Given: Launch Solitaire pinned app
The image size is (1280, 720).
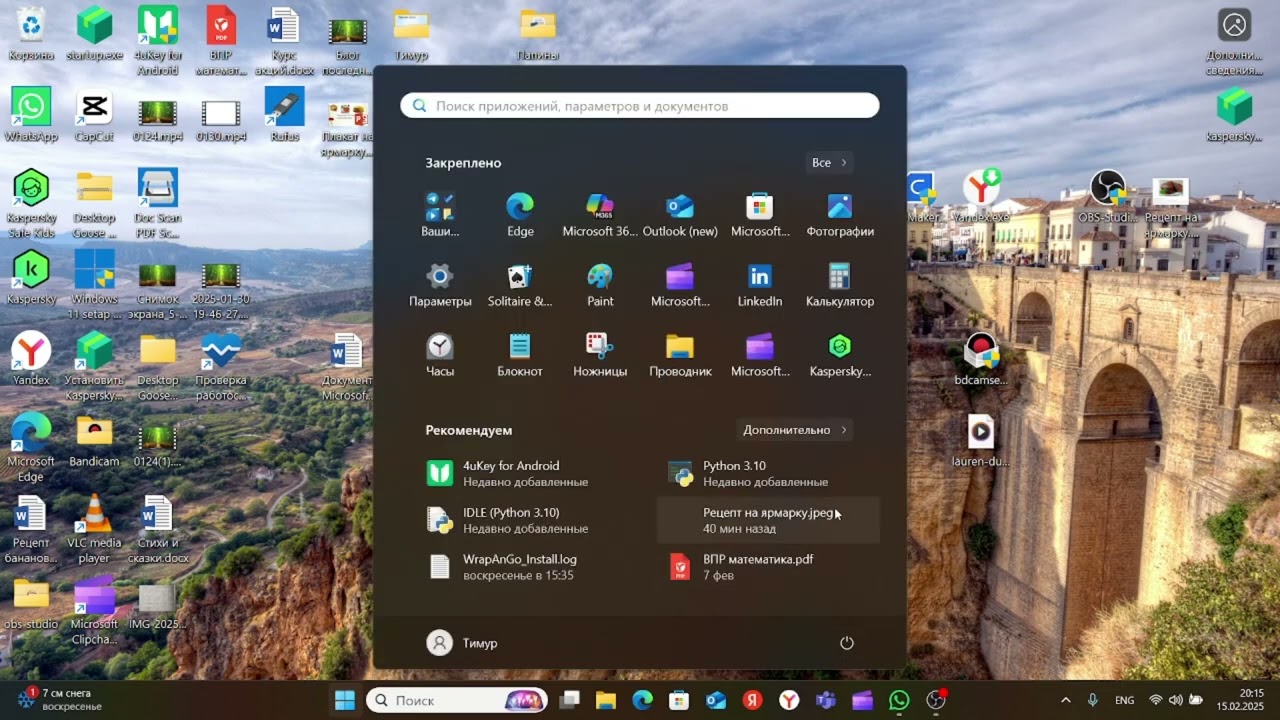Looking at the screenshot, I should [520, 284].
